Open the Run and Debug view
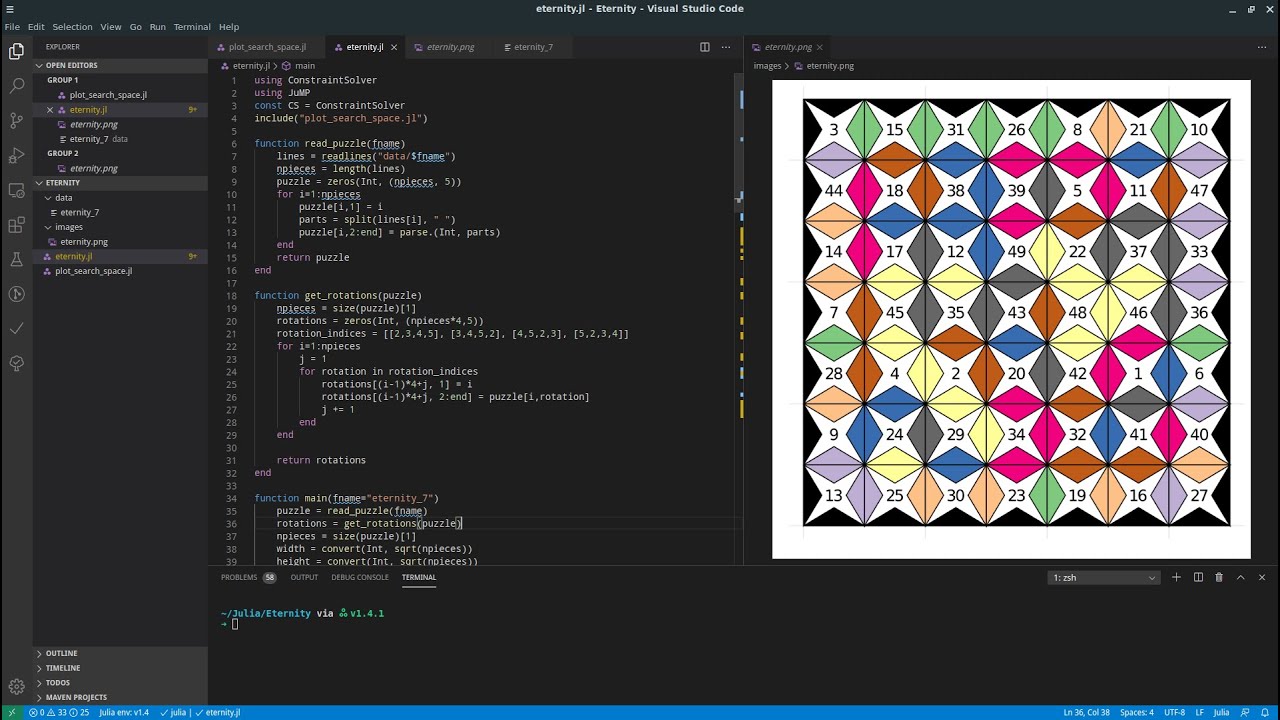The width and height of the screenshot is (1280, 720). click(x=16, y=155)
